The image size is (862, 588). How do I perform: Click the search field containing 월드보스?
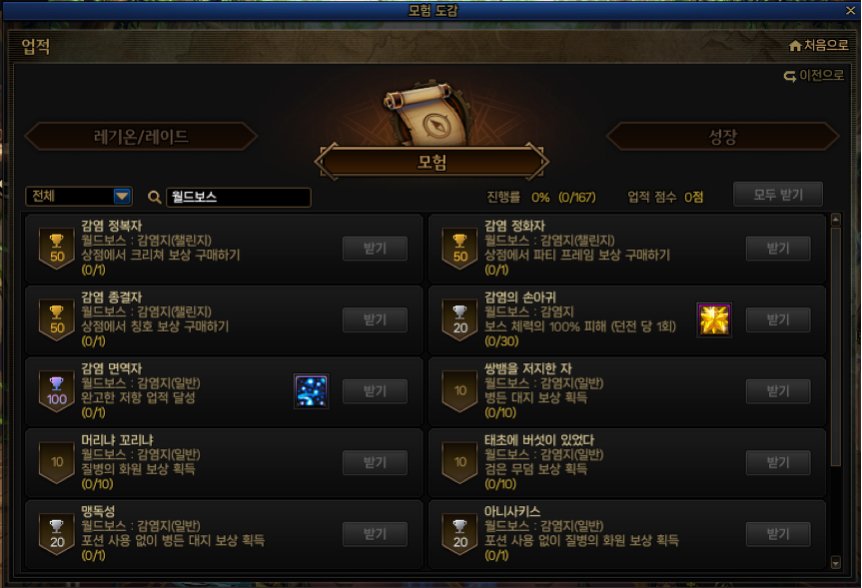tap(239, 197)
